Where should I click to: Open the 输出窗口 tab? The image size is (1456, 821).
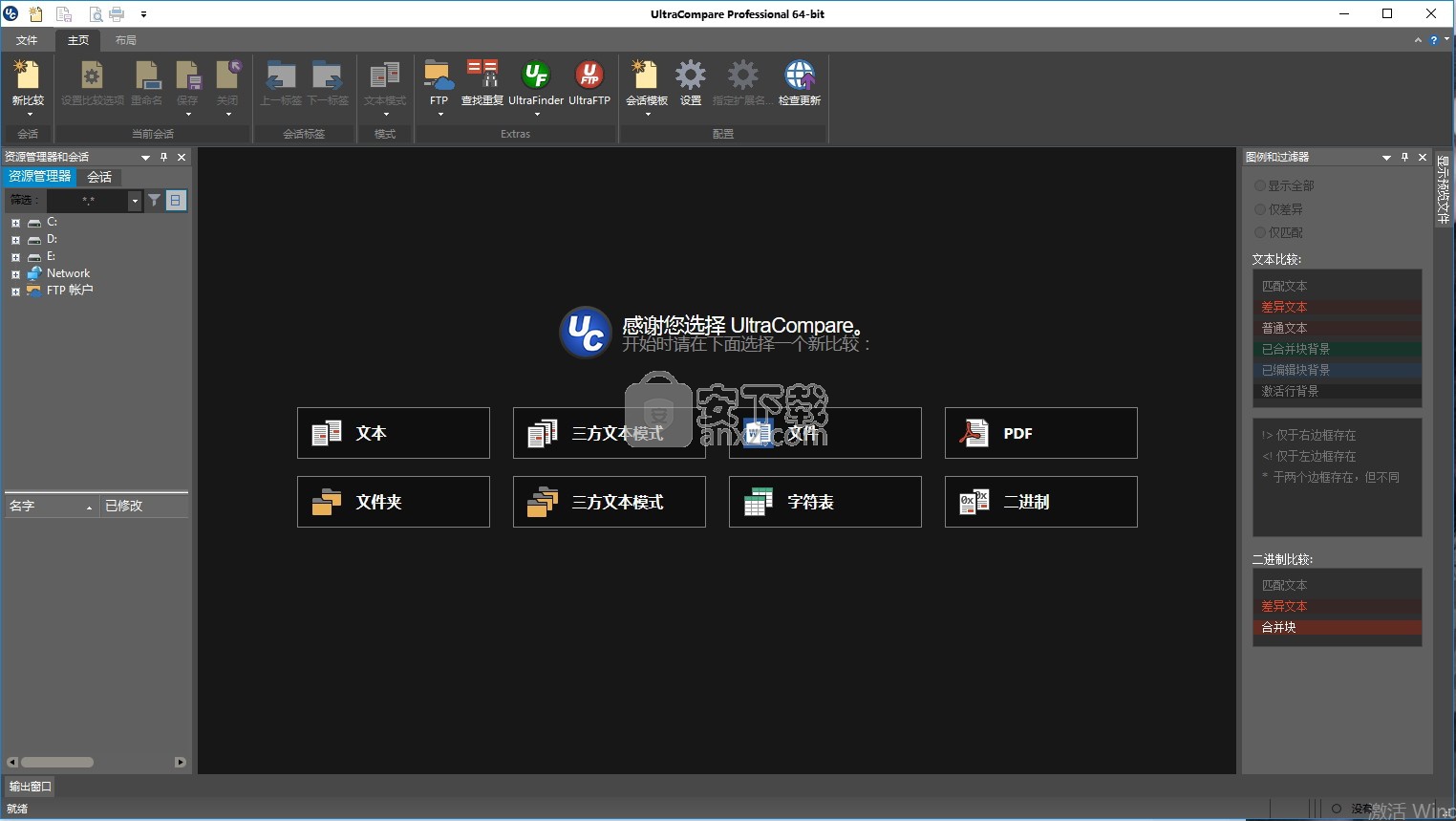pyautogui.click(x=30, y=786)
